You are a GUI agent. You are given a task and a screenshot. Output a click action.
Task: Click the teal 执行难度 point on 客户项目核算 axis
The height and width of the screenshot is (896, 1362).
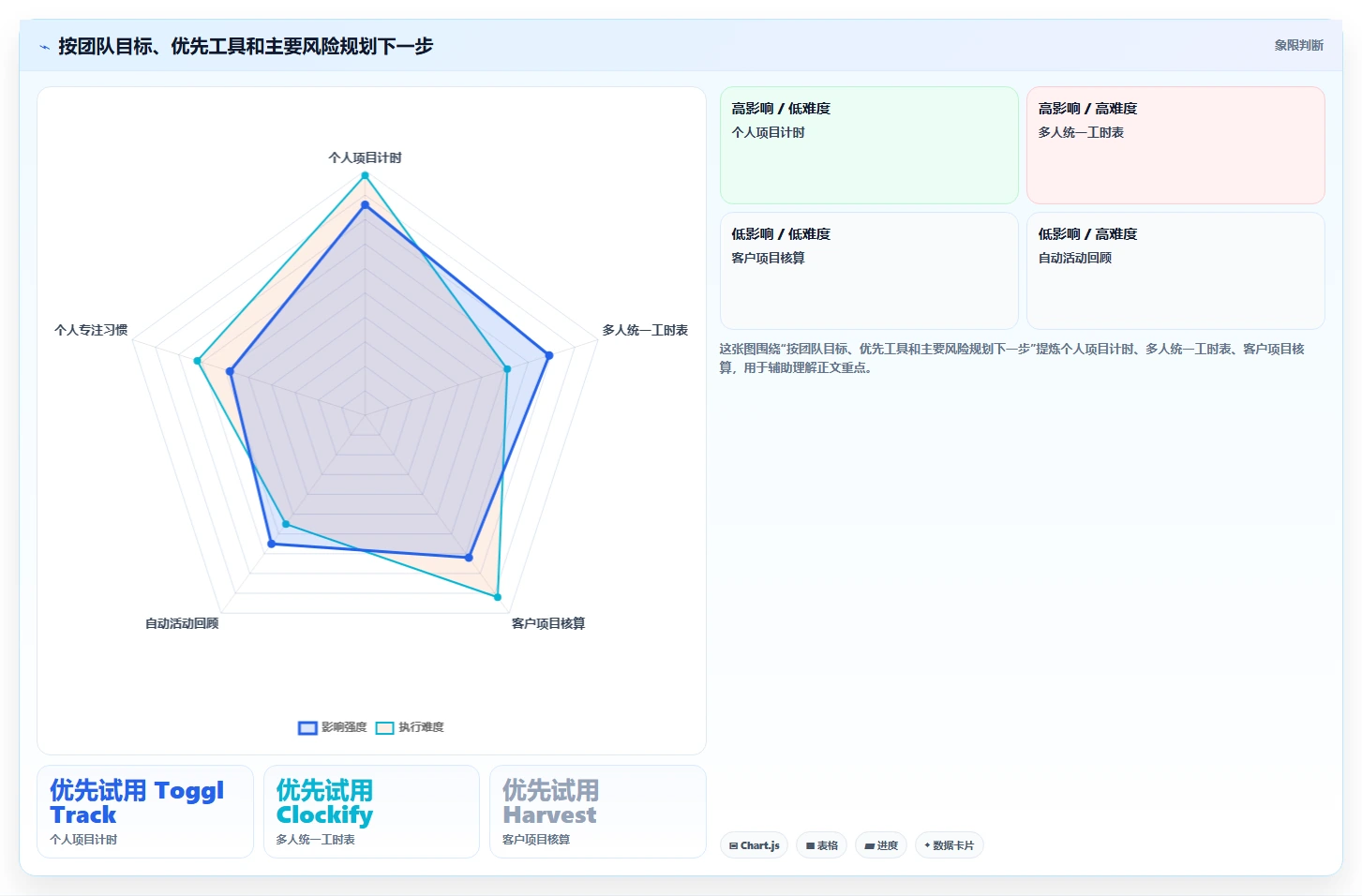click(497, 597)
